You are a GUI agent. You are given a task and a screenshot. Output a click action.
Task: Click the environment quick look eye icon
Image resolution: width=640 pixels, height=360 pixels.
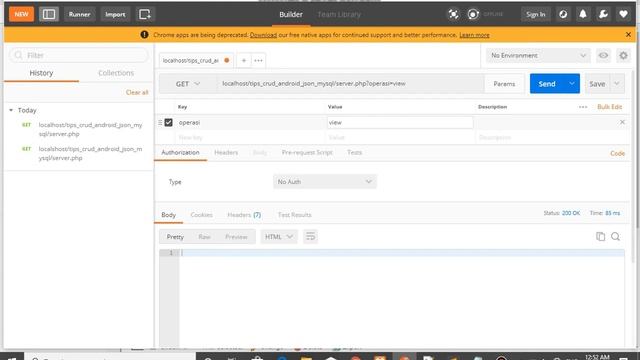[603, 56]
